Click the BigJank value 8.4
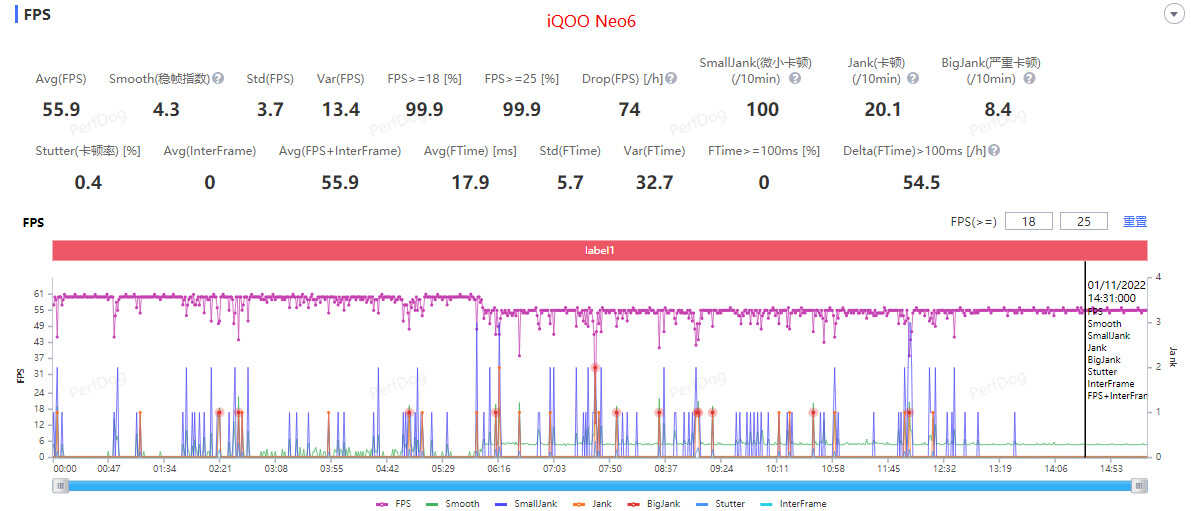This screenshot has height=511, width=1191. [997, 109]
